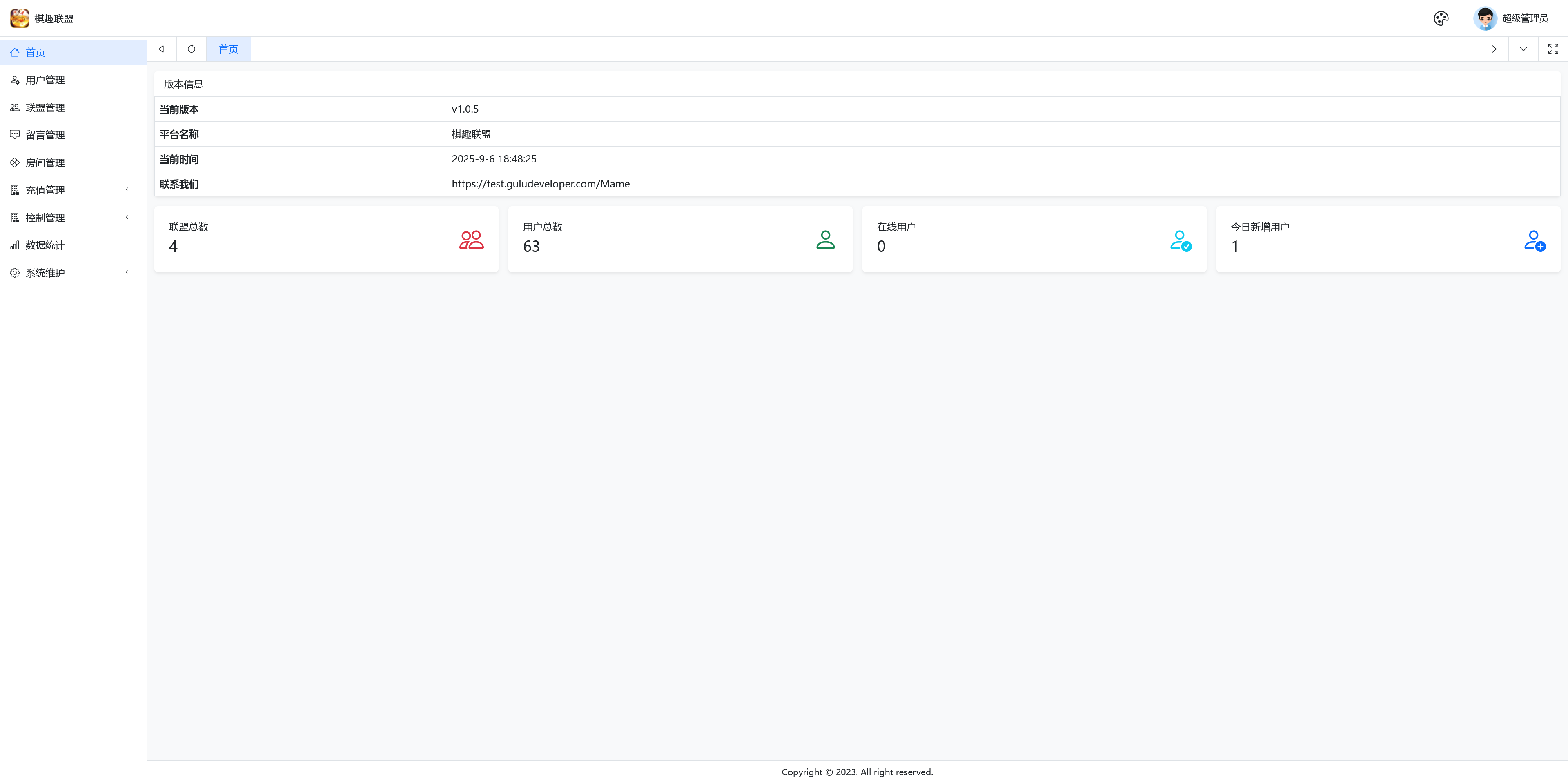Open the tab options dropdown triangle
The width and height of the screenshot is (1568, 783).
coord(1523,49)
